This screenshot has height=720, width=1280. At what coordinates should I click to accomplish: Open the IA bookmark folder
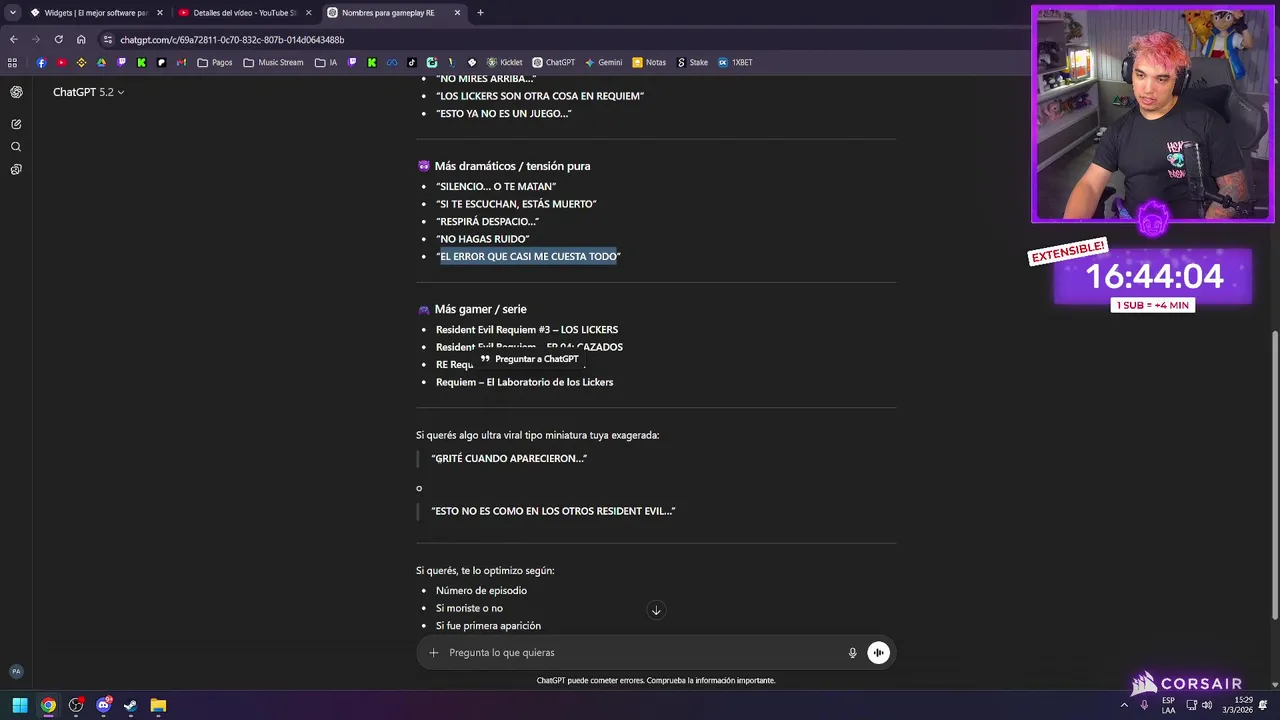point(326,62)
